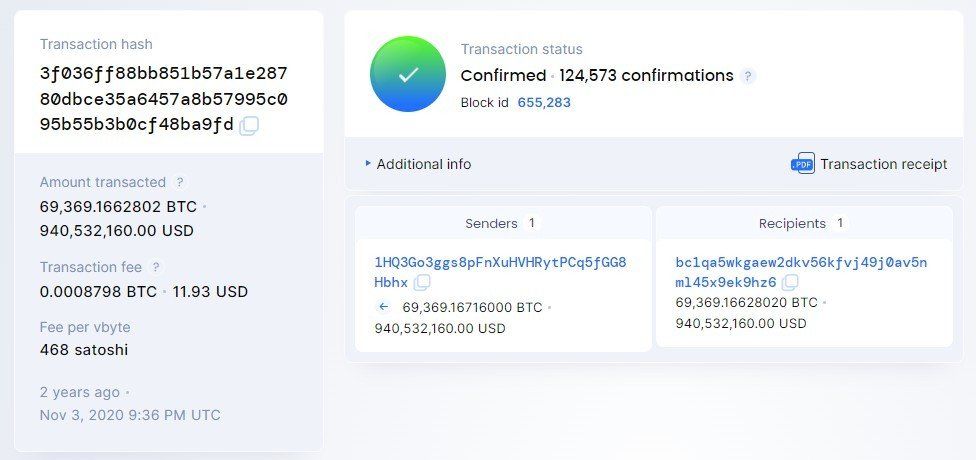Click the Nov 3, 2020 timestamp
The width and height of the screenshot is (976, 460).
(x=130, y=415)
